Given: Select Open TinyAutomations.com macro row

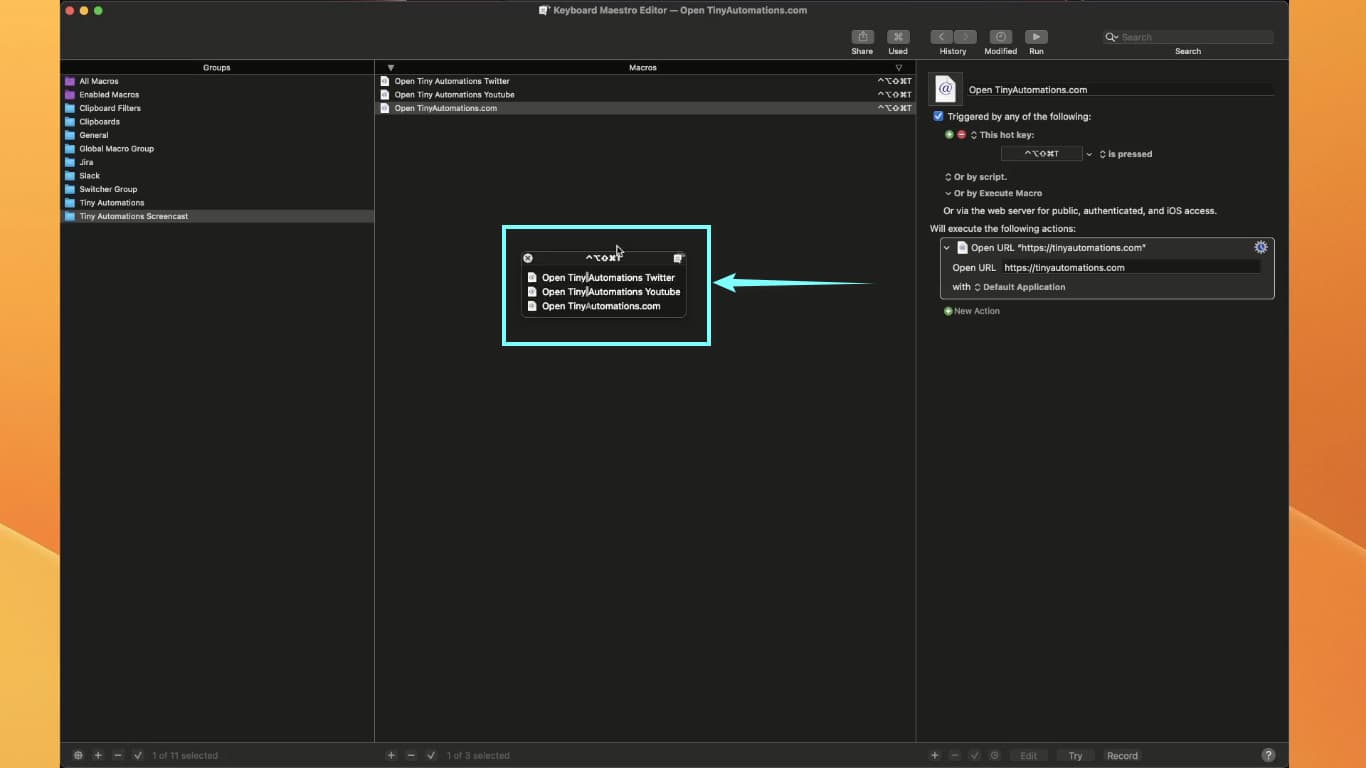Looking at the screenshot, I should point(645,108).
